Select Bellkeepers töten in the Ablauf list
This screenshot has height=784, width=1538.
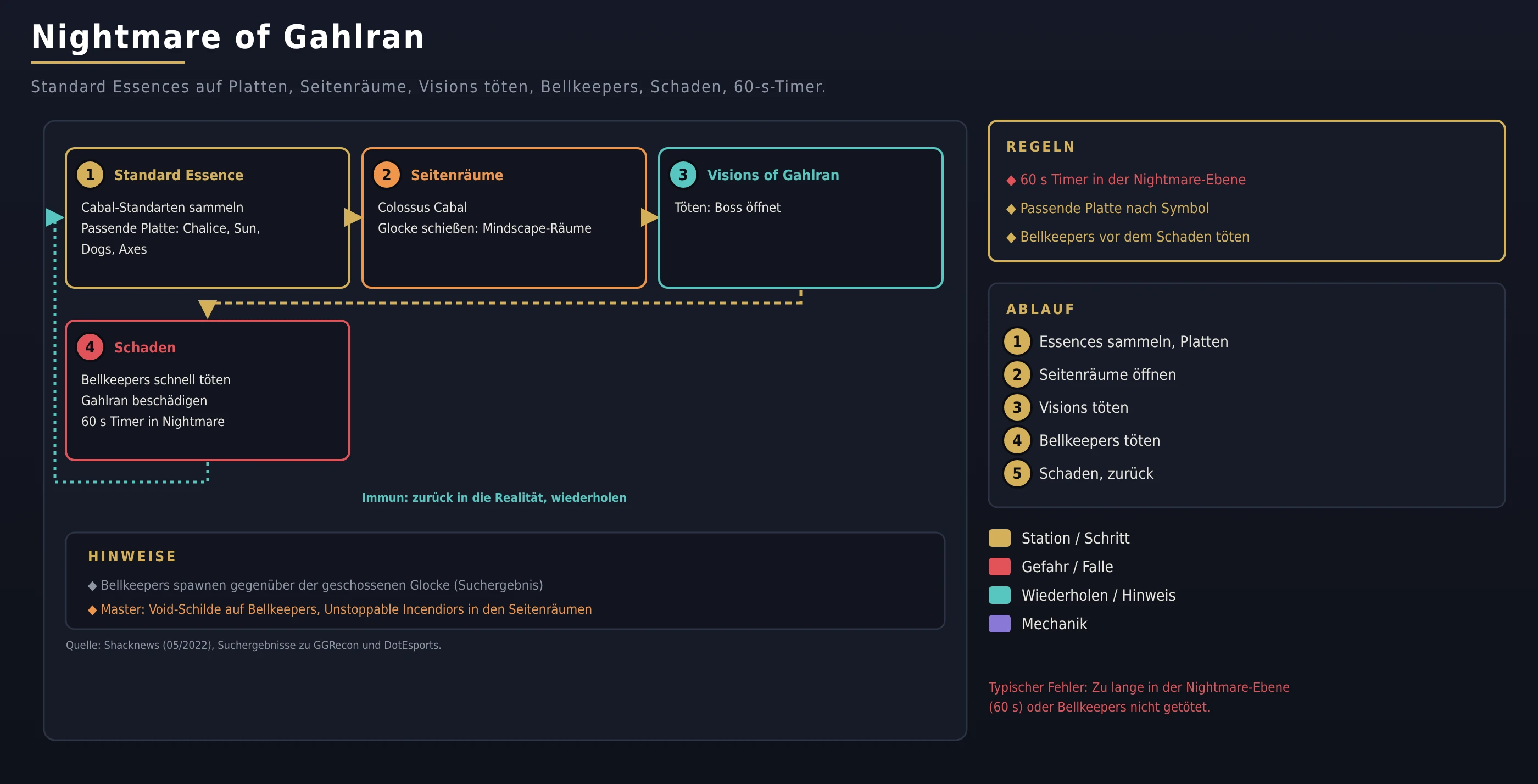(x=1100, y=441)
